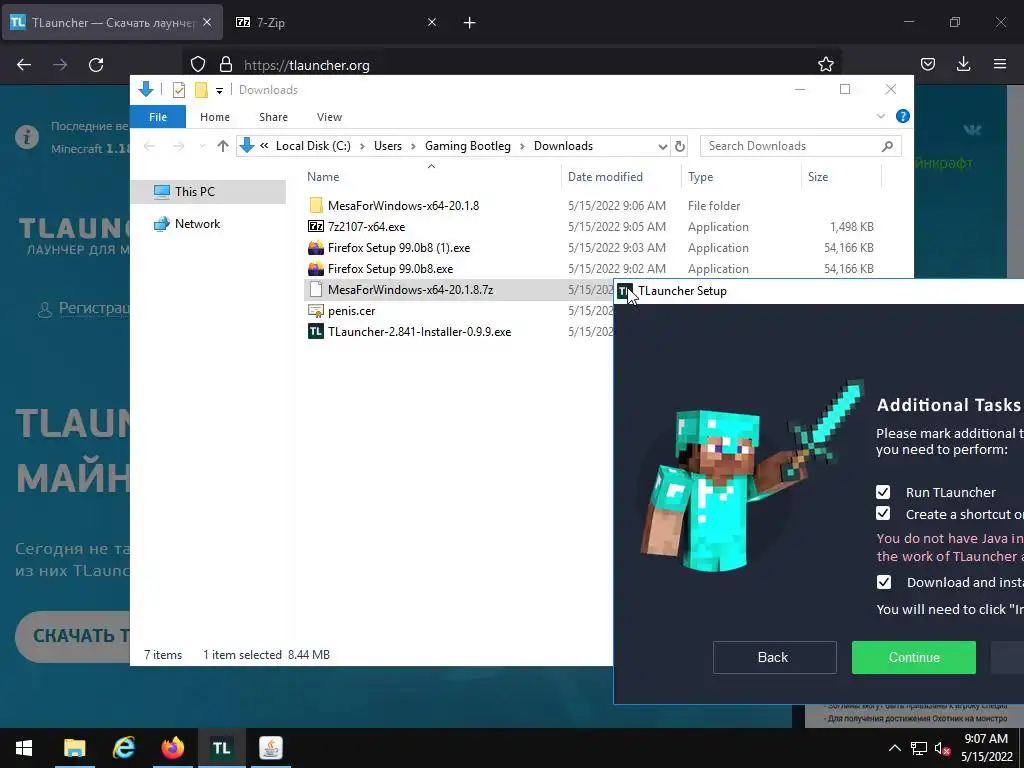1024x768 pixels.
Task: Toggle Download and install Java checkbox
Action: [x=884, y=582]
